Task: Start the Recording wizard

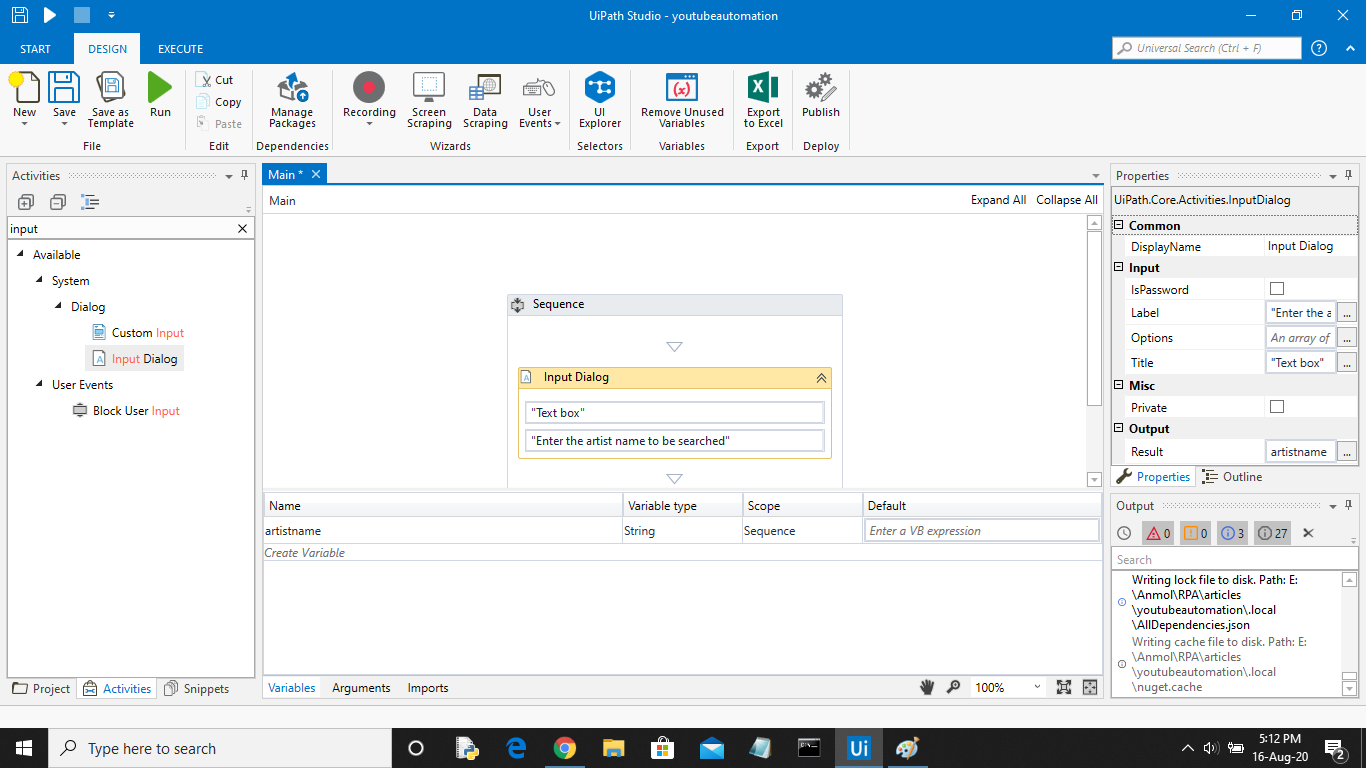Action: 369,98
